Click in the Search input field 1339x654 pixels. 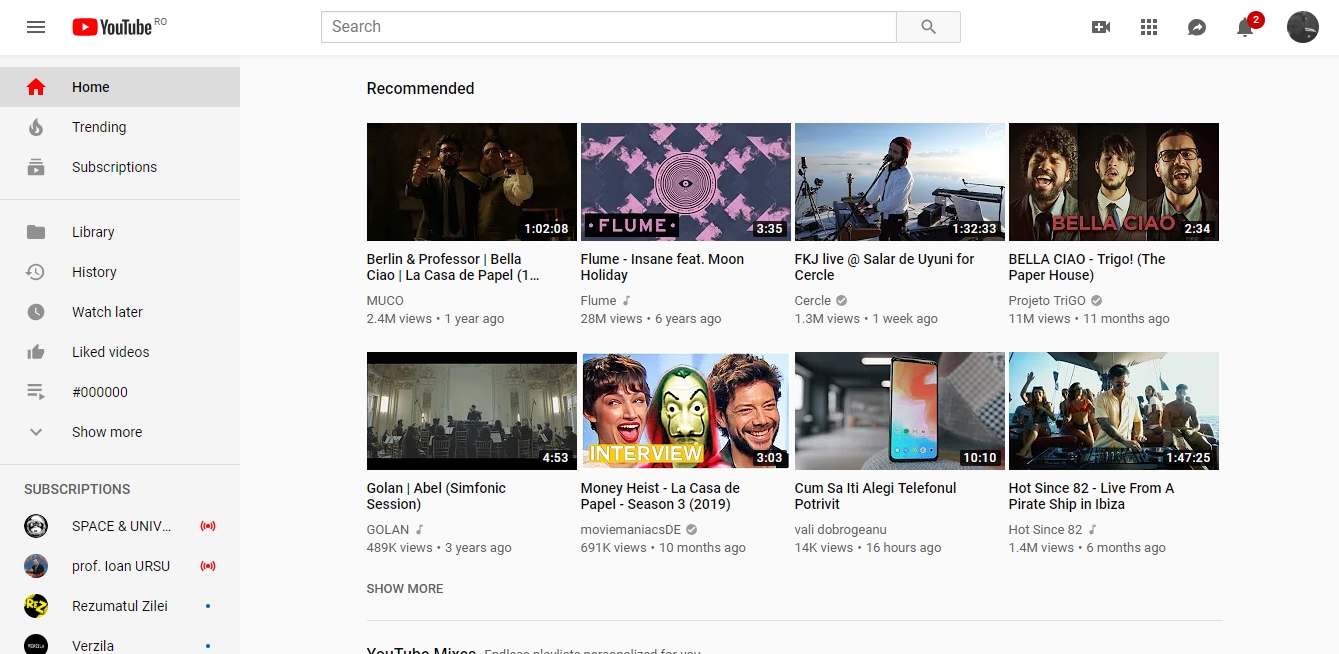pyautogui.click(x=609, y=27)
